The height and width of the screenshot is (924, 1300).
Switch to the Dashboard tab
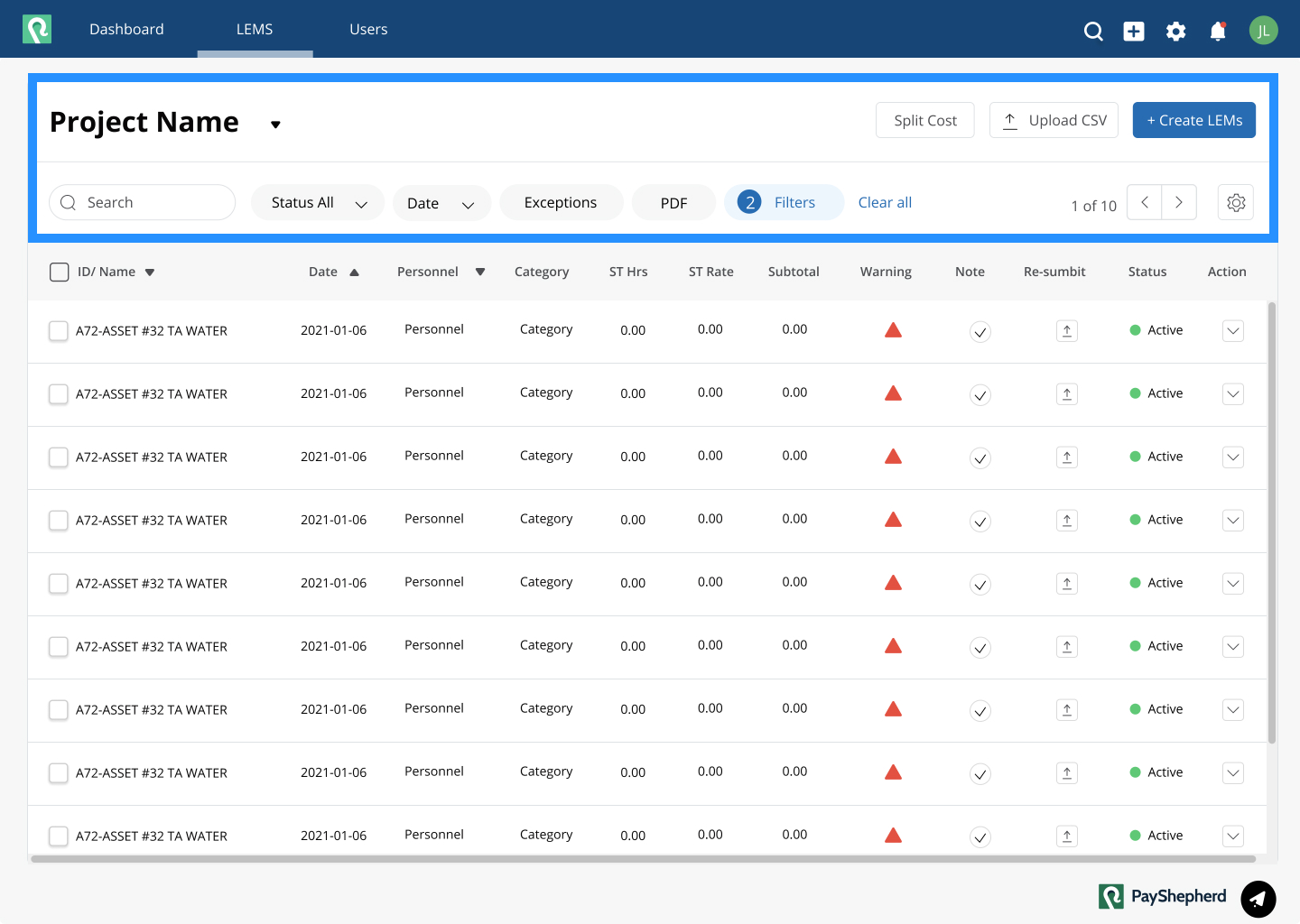(x=126, y=29)
